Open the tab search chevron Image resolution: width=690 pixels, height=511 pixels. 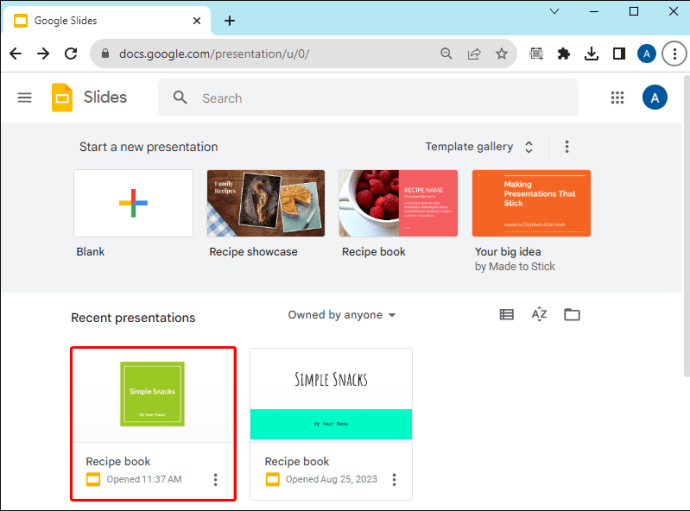(554, 11)
